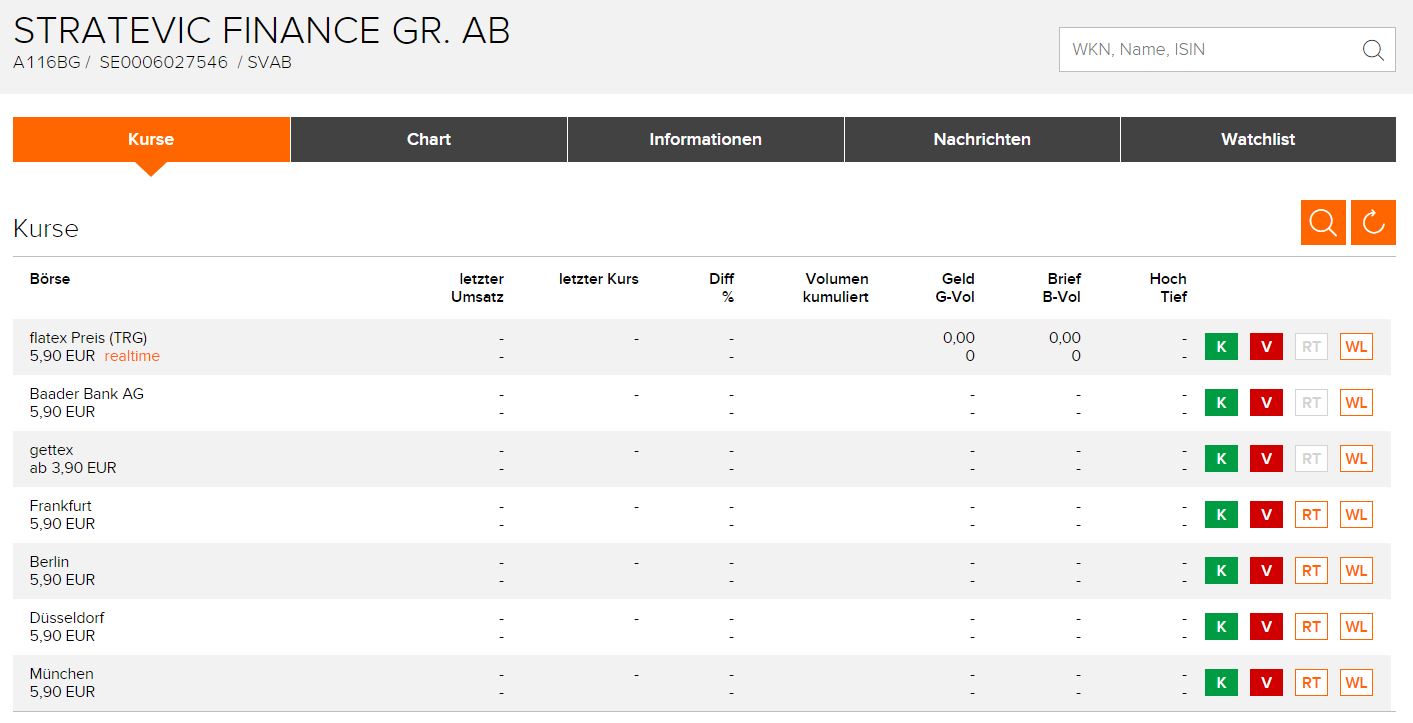
Task: Click red V button for München
Action: (1266, 683)
